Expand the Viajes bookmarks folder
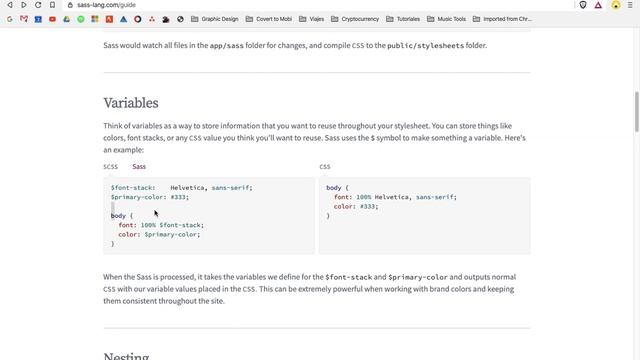 click(311, 19)
